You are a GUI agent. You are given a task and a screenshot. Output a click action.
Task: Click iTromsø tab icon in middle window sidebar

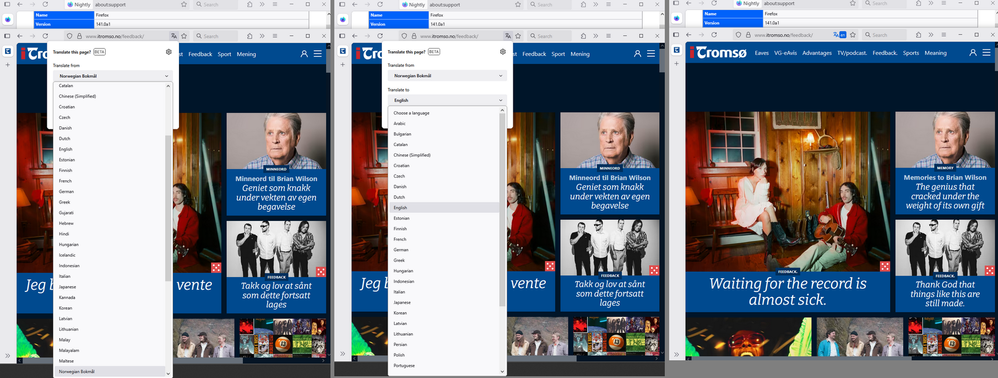[x=342, y=51]
